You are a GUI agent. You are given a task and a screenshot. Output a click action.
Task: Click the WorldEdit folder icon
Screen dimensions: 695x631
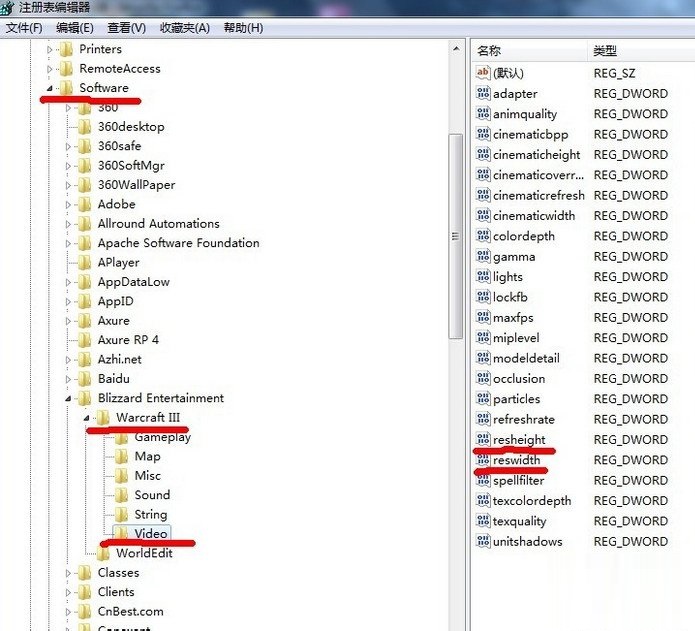click(103, 553)
